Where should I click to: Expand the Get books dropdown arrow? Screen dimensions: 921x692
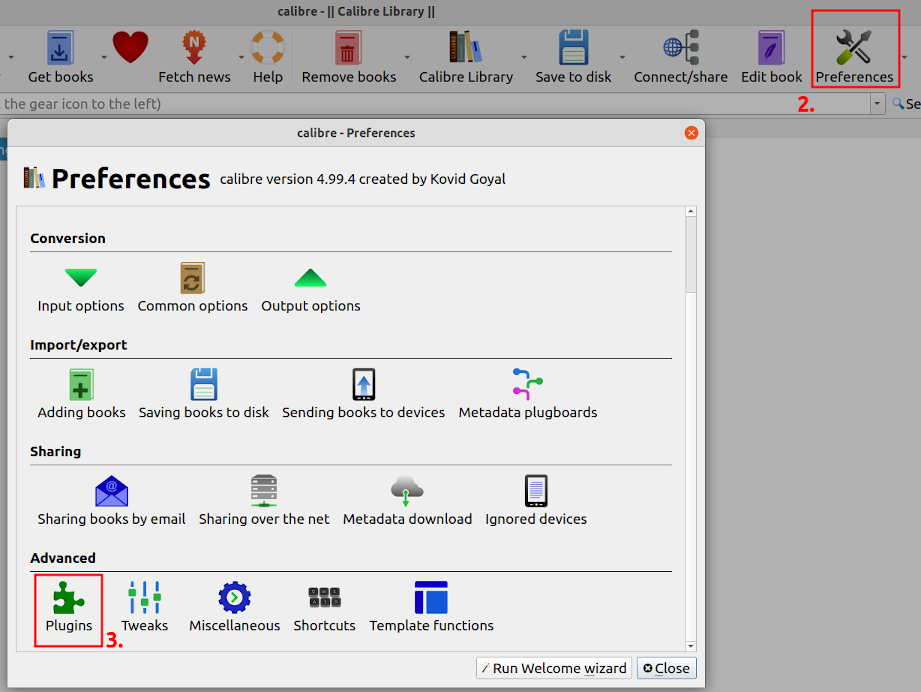click(104, 58)
